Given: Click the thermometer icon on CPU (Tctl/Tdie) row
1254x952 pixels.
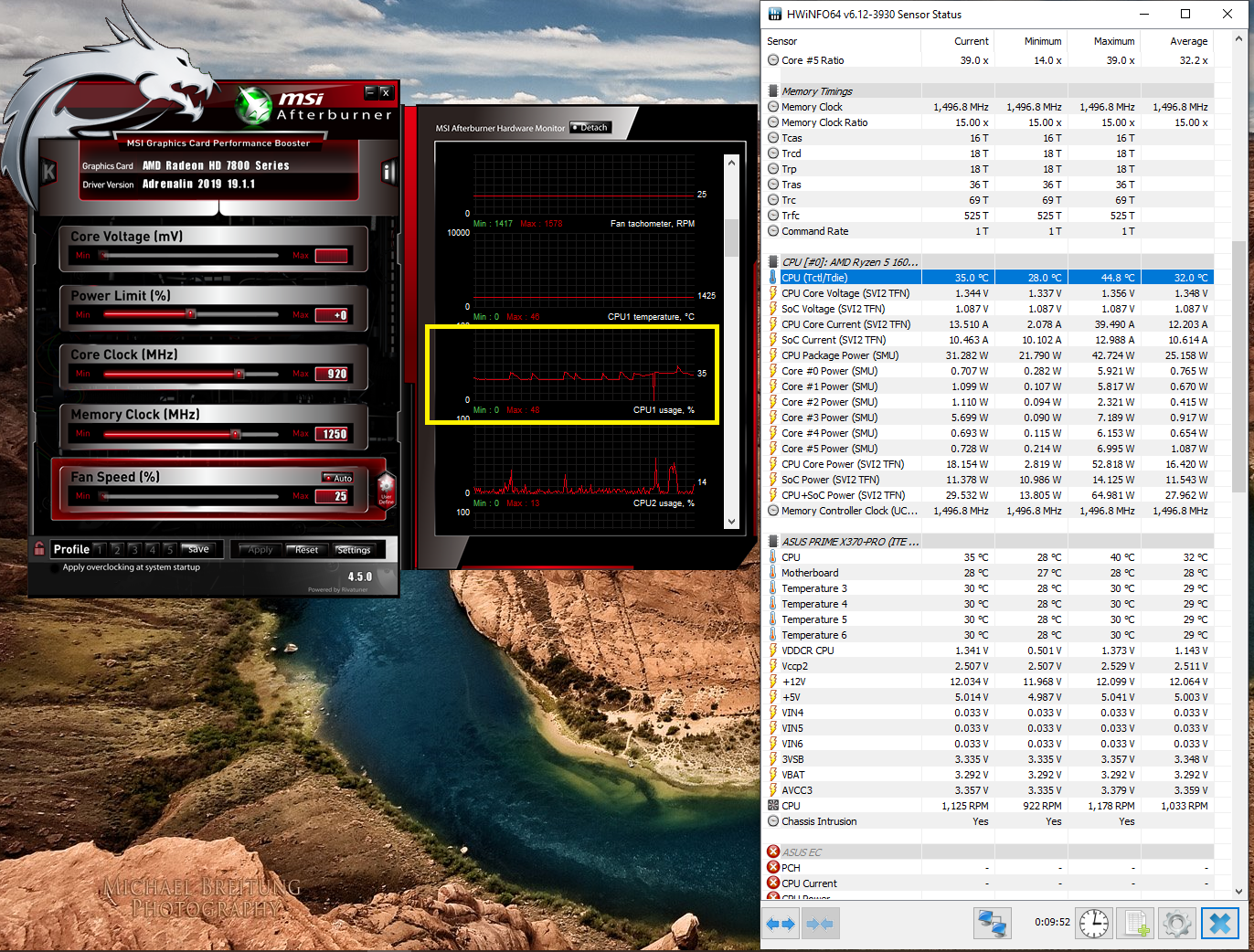Looking at the screenshot, I should click(773, 278).
